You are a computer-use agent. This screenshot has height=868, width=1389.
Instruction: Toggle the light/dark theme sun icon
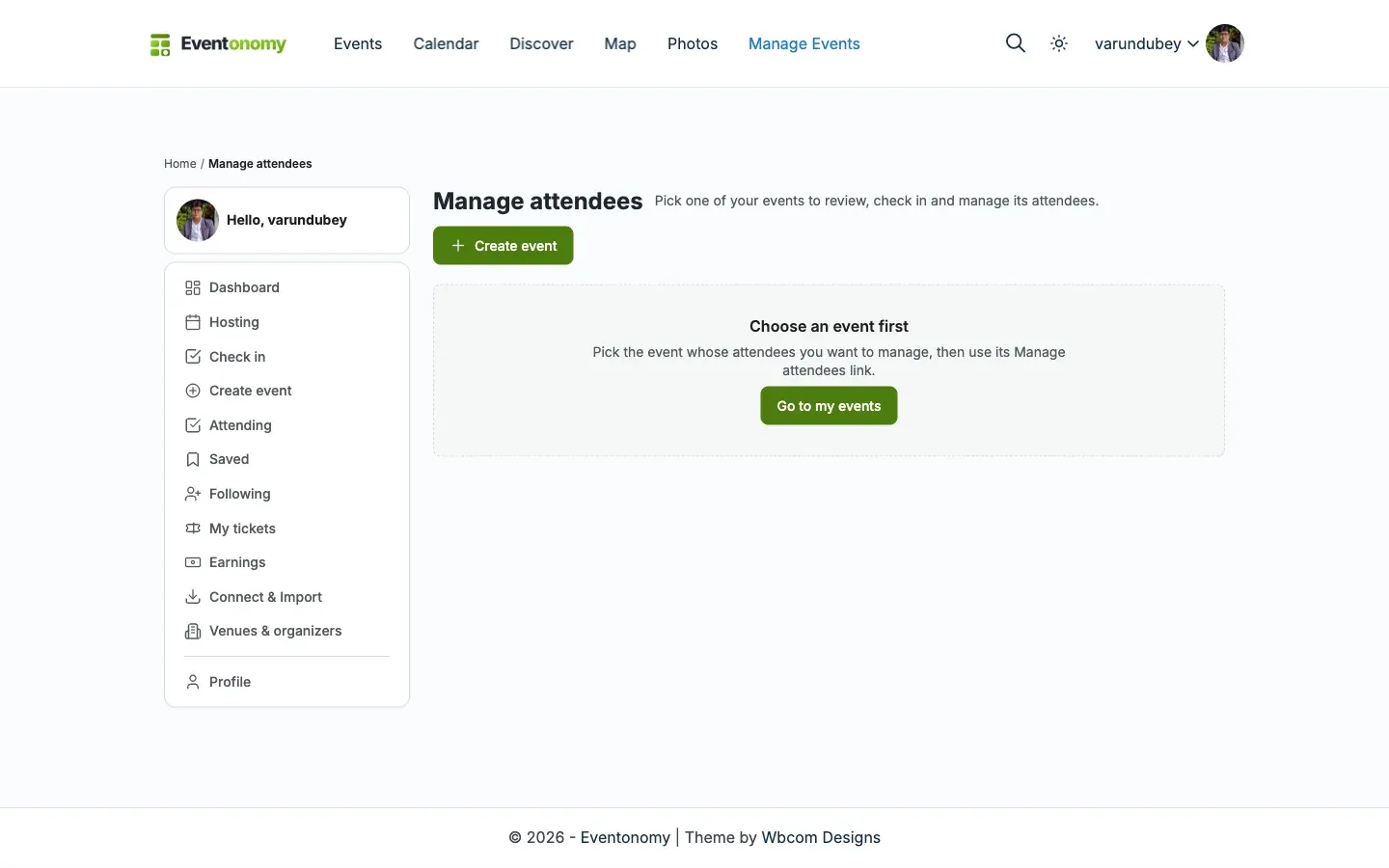pos(1059,43)
